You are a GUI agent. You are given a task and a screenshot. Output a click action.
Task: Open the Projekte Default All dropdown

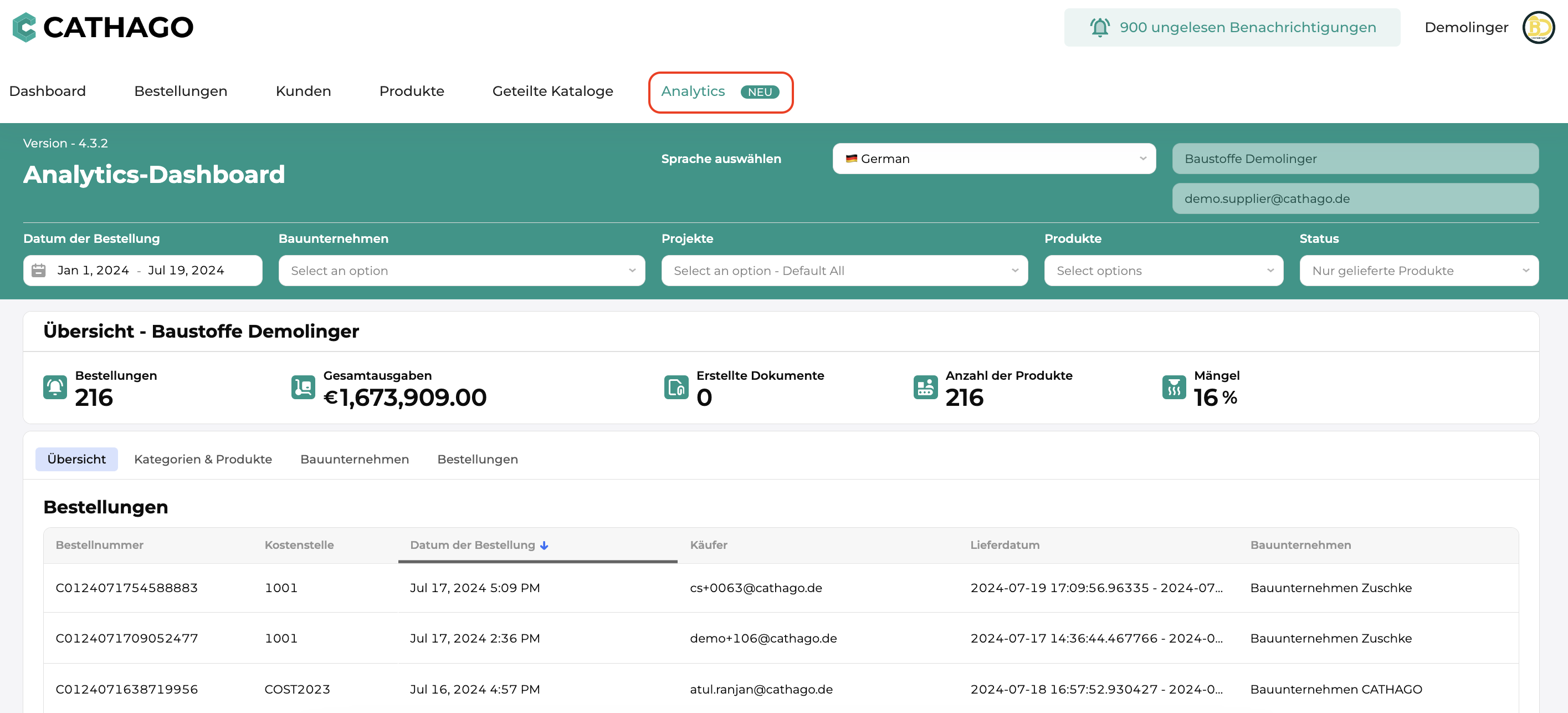click(844, 271)
